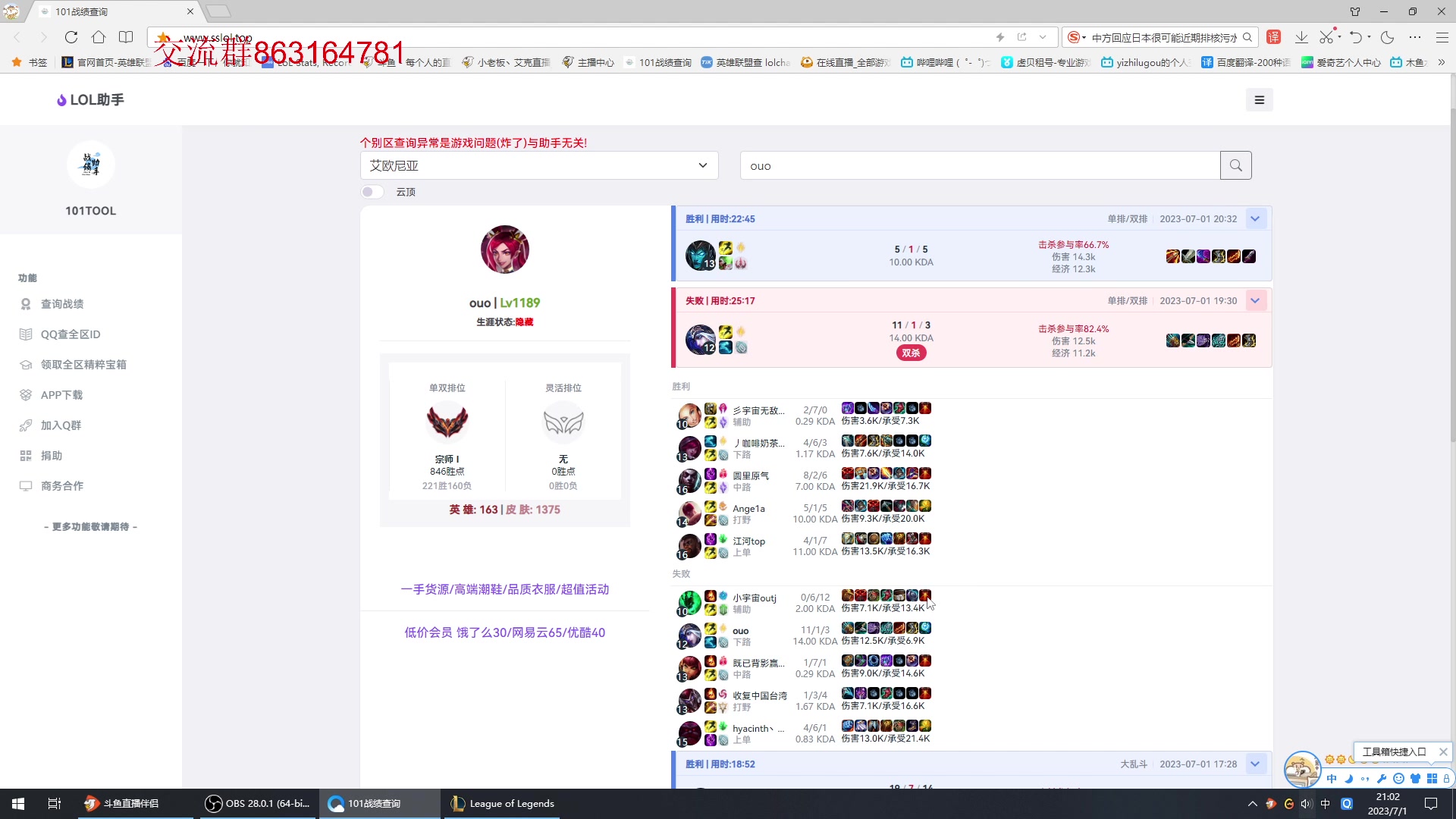This screenshot has height=819, width=1456.
Task: Select 查询战绩 in the sidebar
Action: (x=62, y=304)
